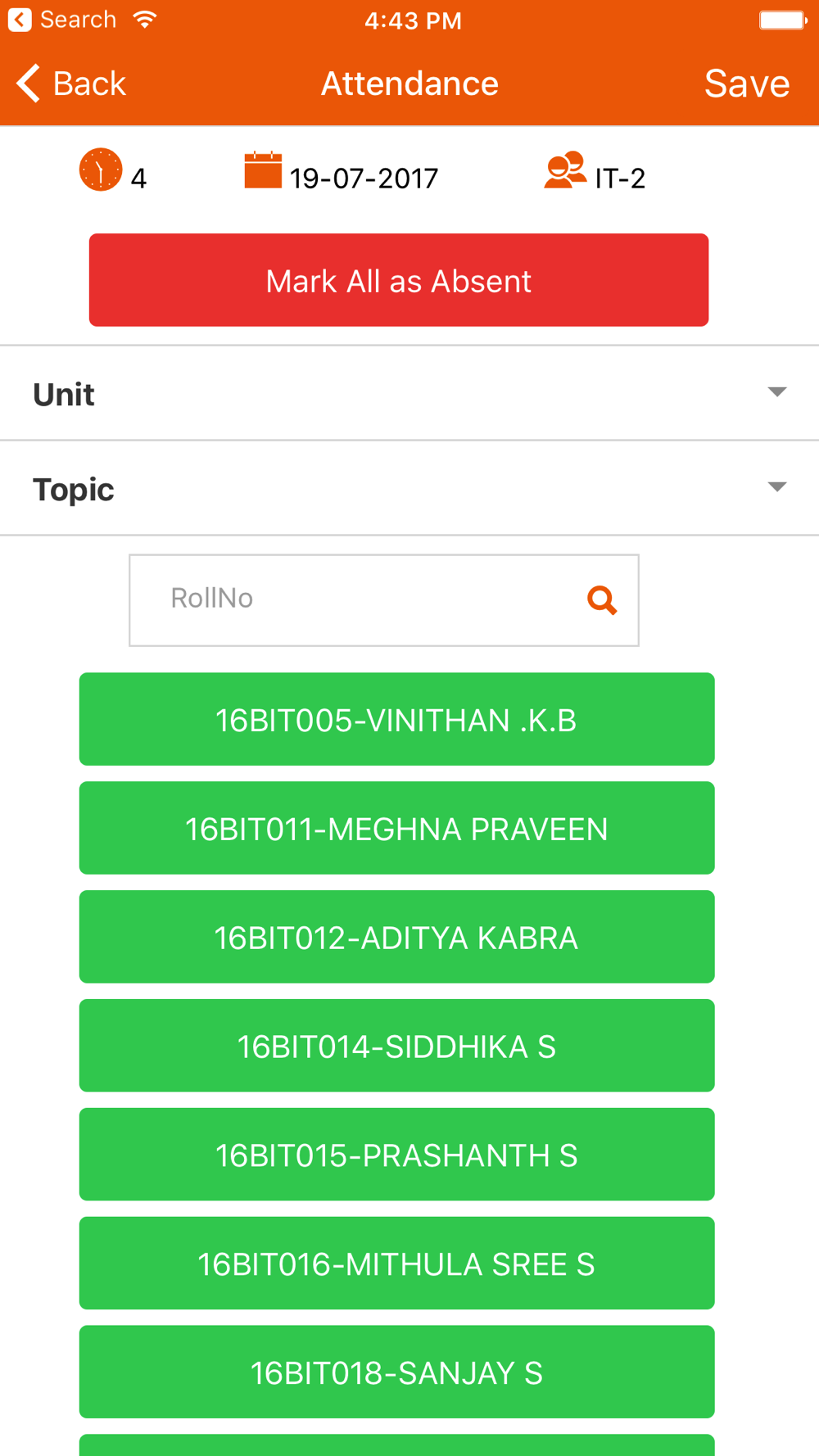This screenshot has height=1456, width=819.
Task: Toggle attendance for 16BIT005-VINITHAN .K.B
Action: point(396,719)
